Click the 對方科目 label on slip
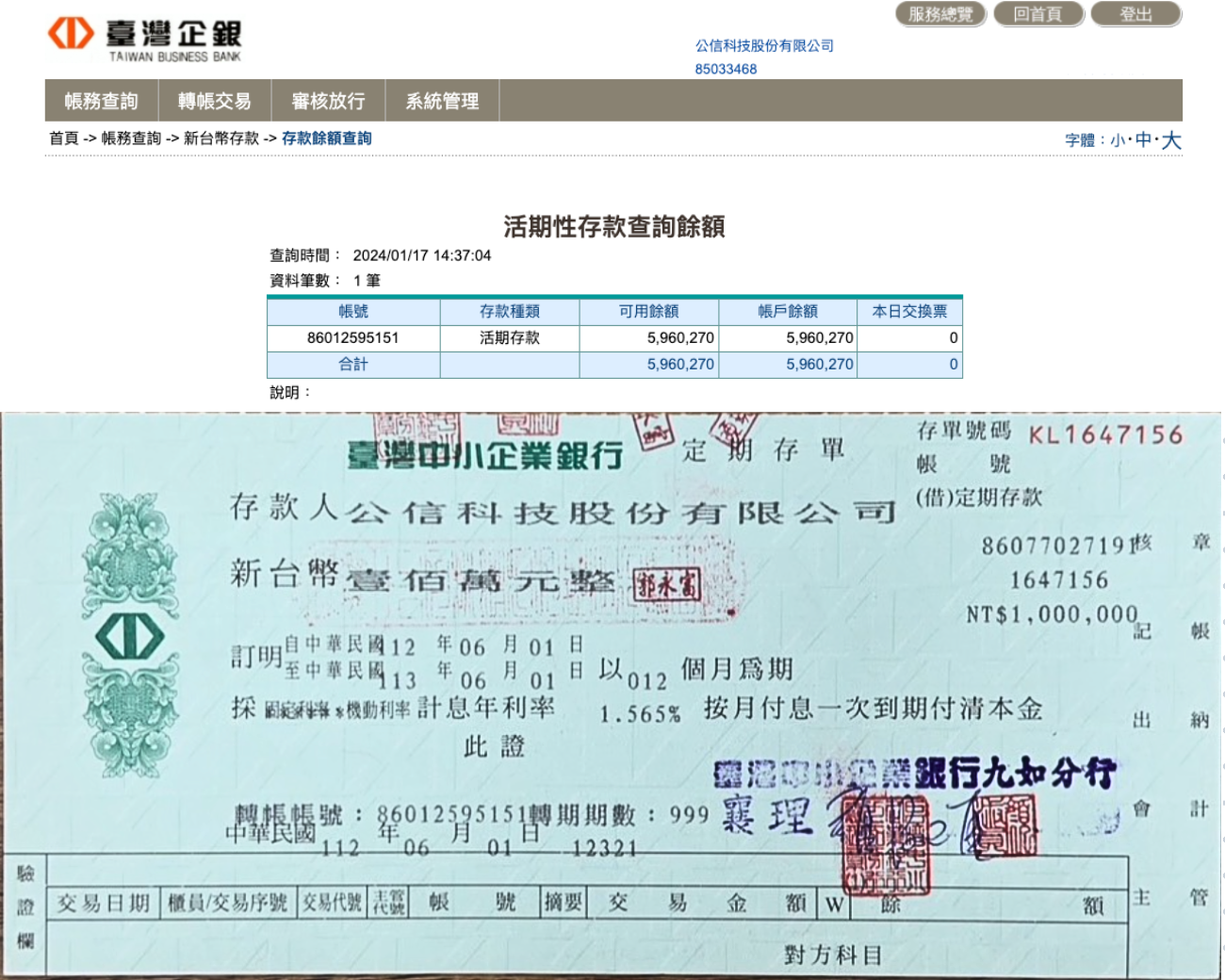The height and width of the screenshot is (980, 1225). coord(832,955)
